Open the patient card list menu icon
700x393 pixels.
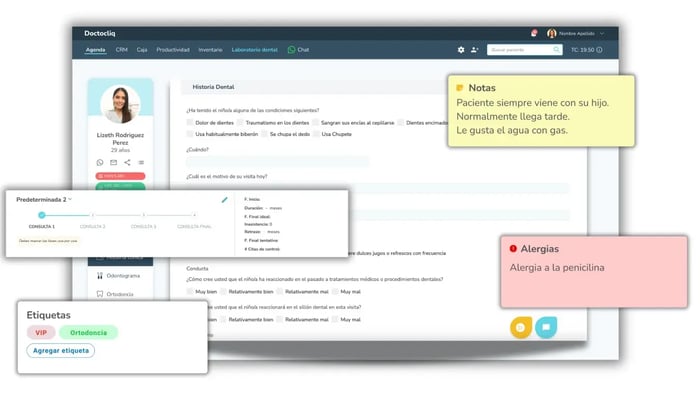pos(141,163)
